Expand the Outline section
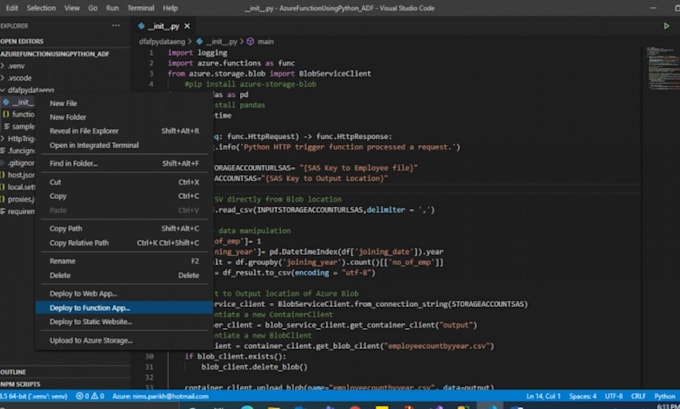 [x=13, y=372]
